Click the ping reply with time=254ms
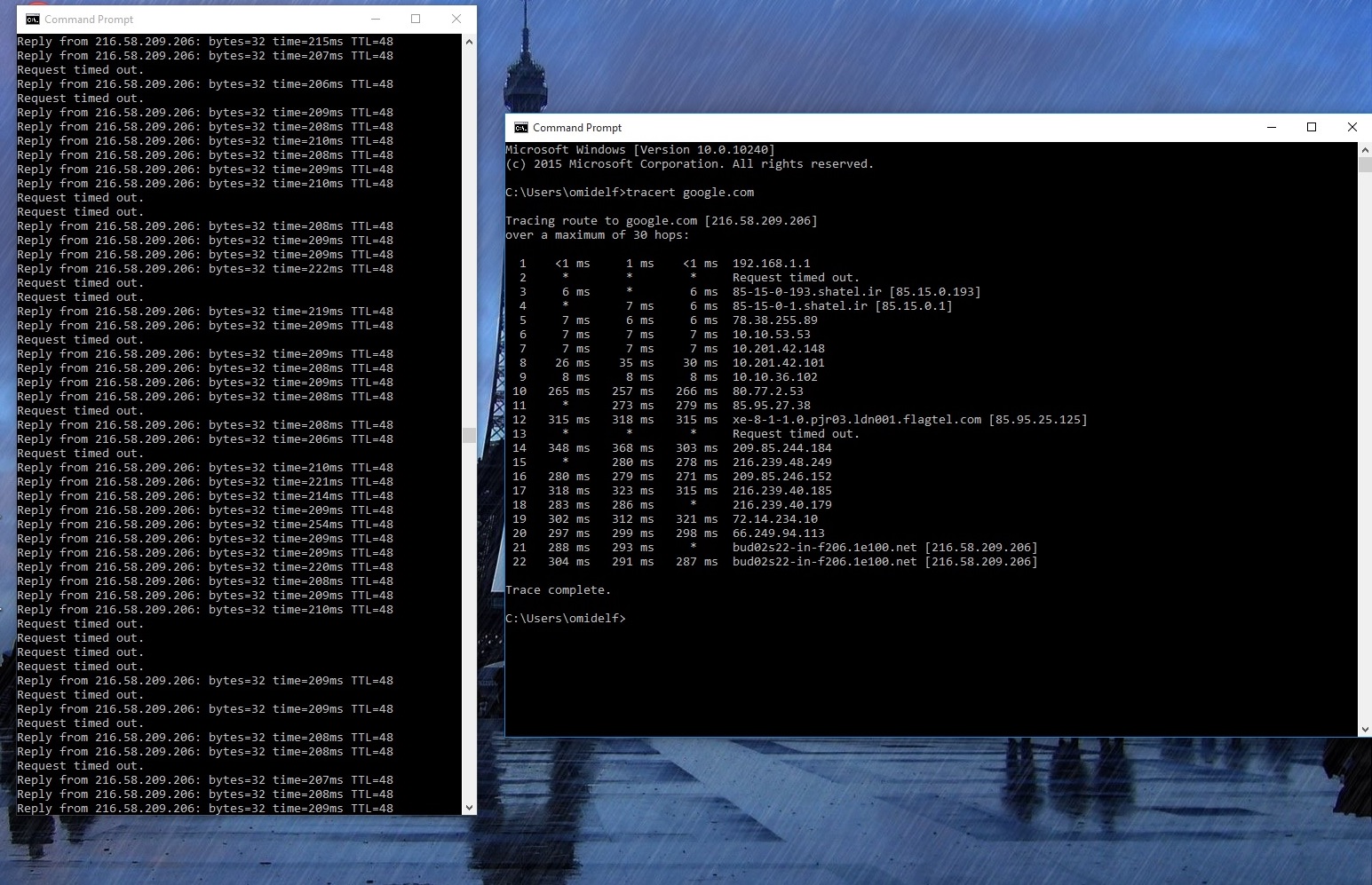 coord(205,525)
